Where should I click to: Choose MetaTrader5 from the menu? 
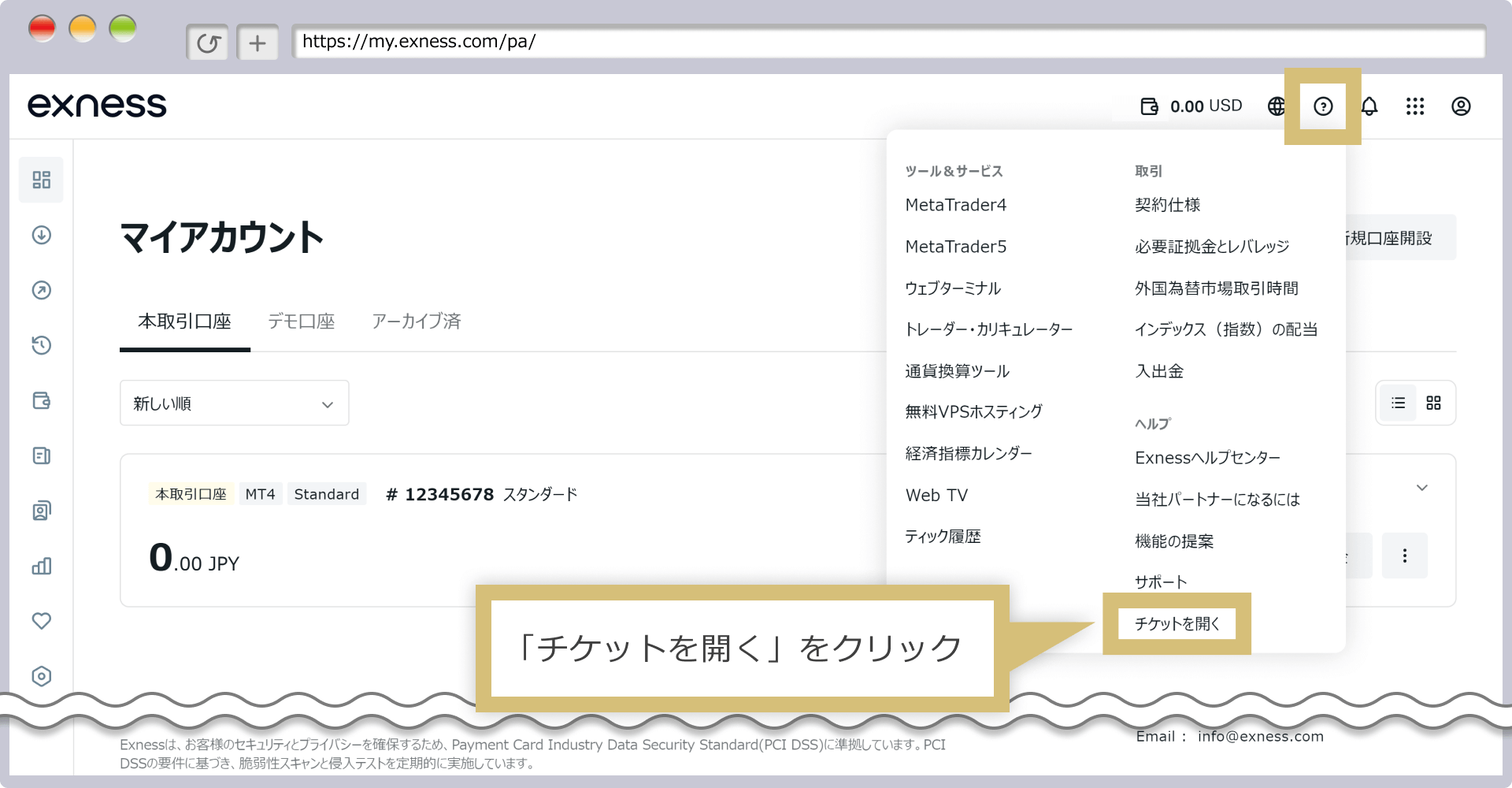(x=956, y=247)
